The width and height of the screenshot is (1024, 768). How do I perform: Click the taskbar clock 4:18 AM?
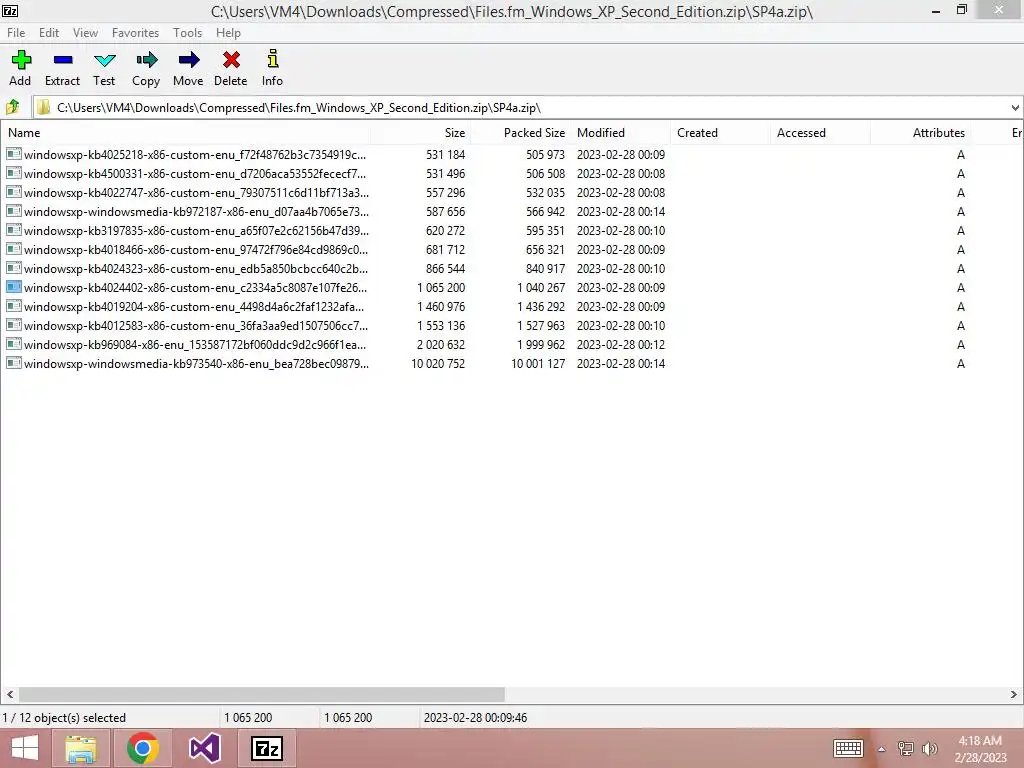click(x=980, y=741)
